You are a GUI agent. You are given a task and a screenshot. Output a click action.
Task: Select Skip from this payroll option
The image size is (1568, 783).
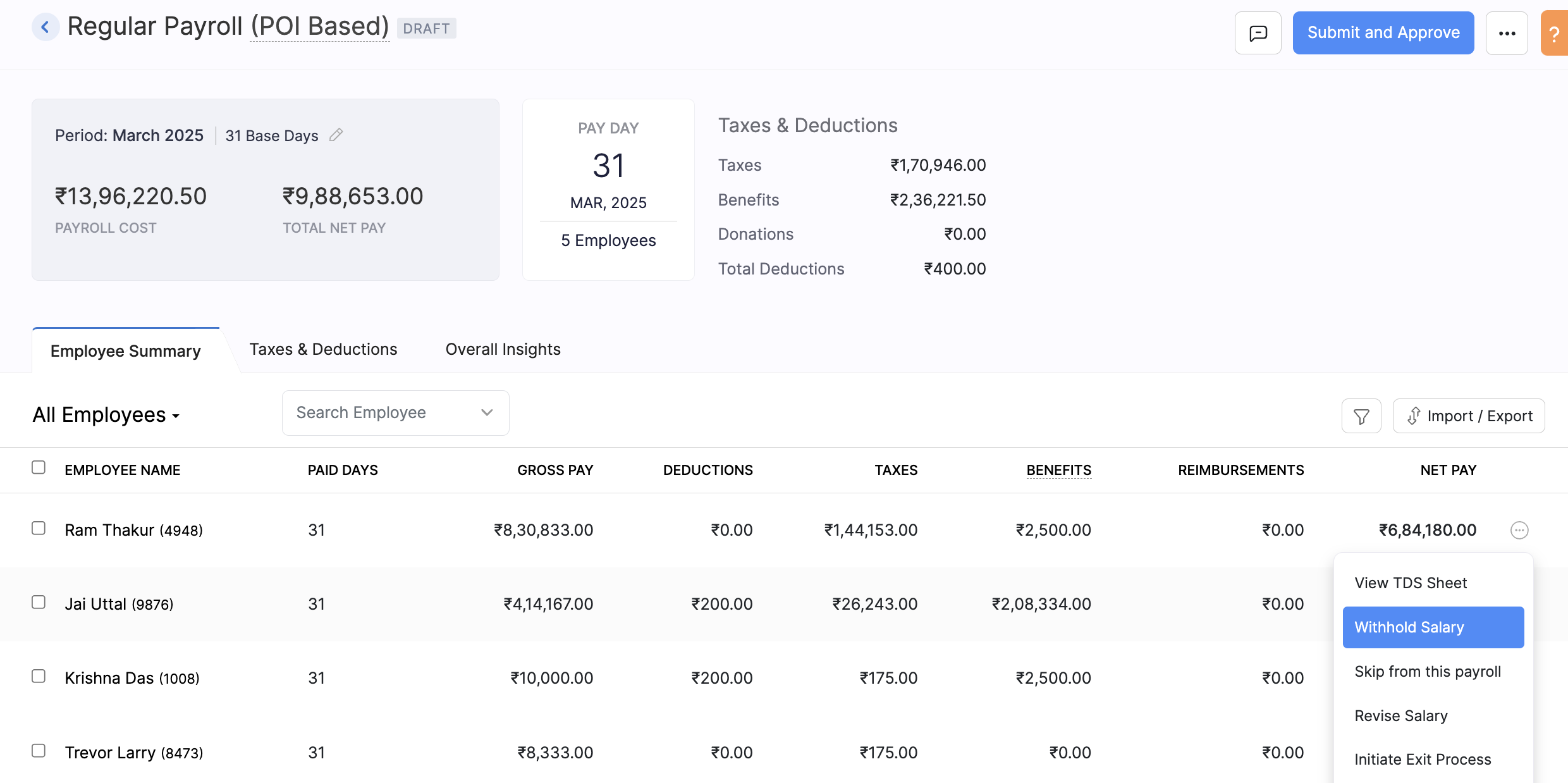click(x=1427, y=672)
